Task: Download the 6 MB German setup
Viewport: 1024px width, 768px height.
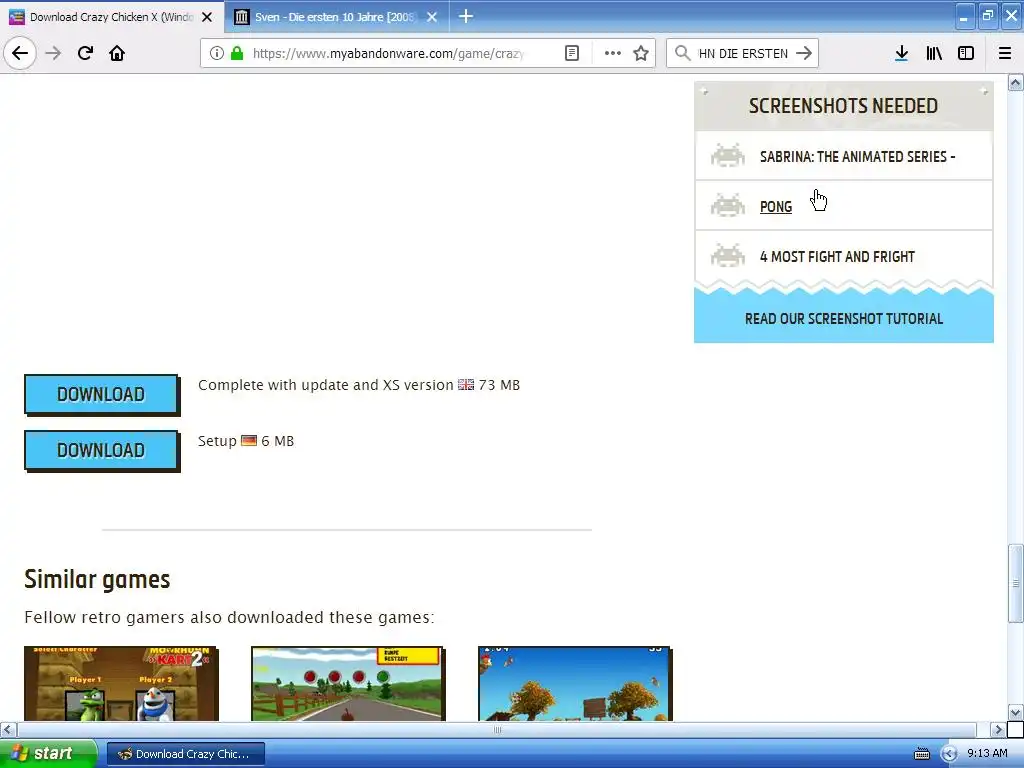Action: [x=101, y=450]
